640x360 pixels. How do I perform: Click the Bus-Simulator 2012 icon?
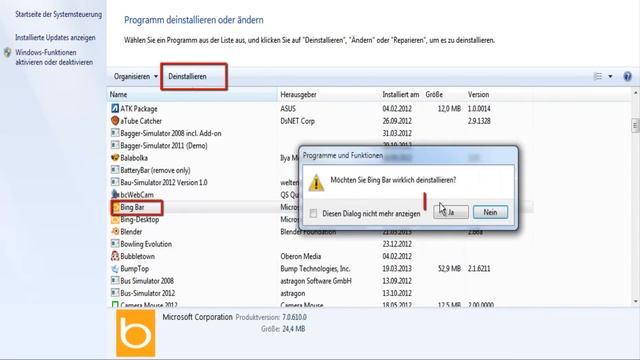115,293
